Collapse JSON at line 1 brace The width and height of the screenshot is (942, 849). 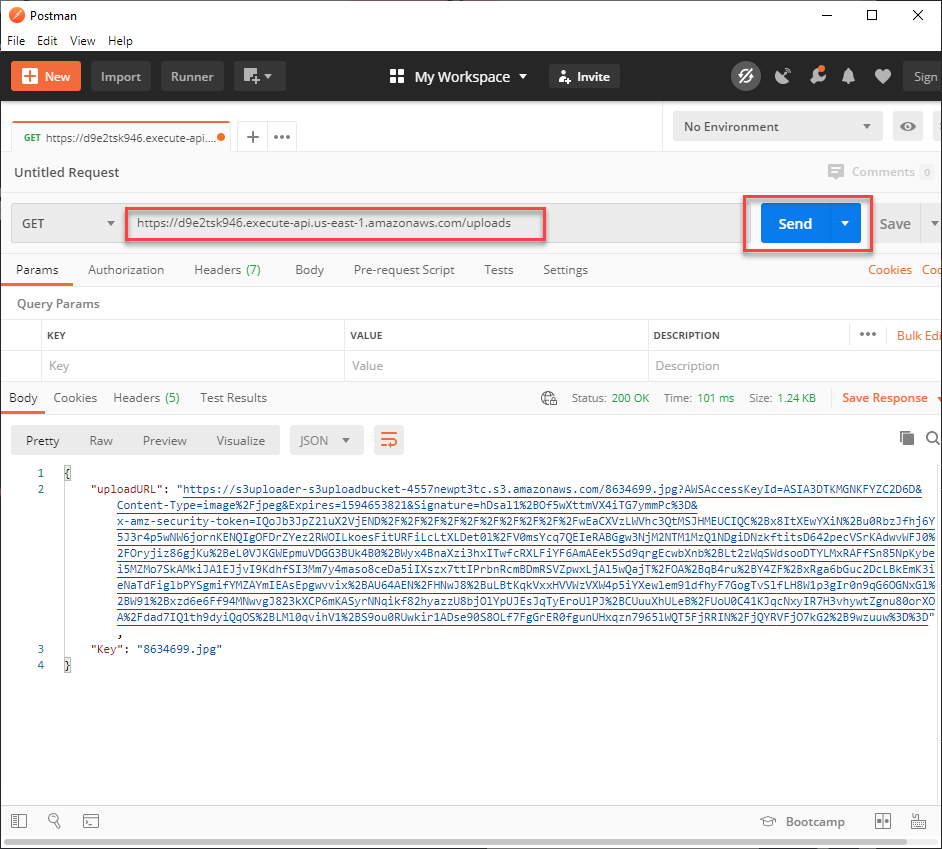point(67,473)
